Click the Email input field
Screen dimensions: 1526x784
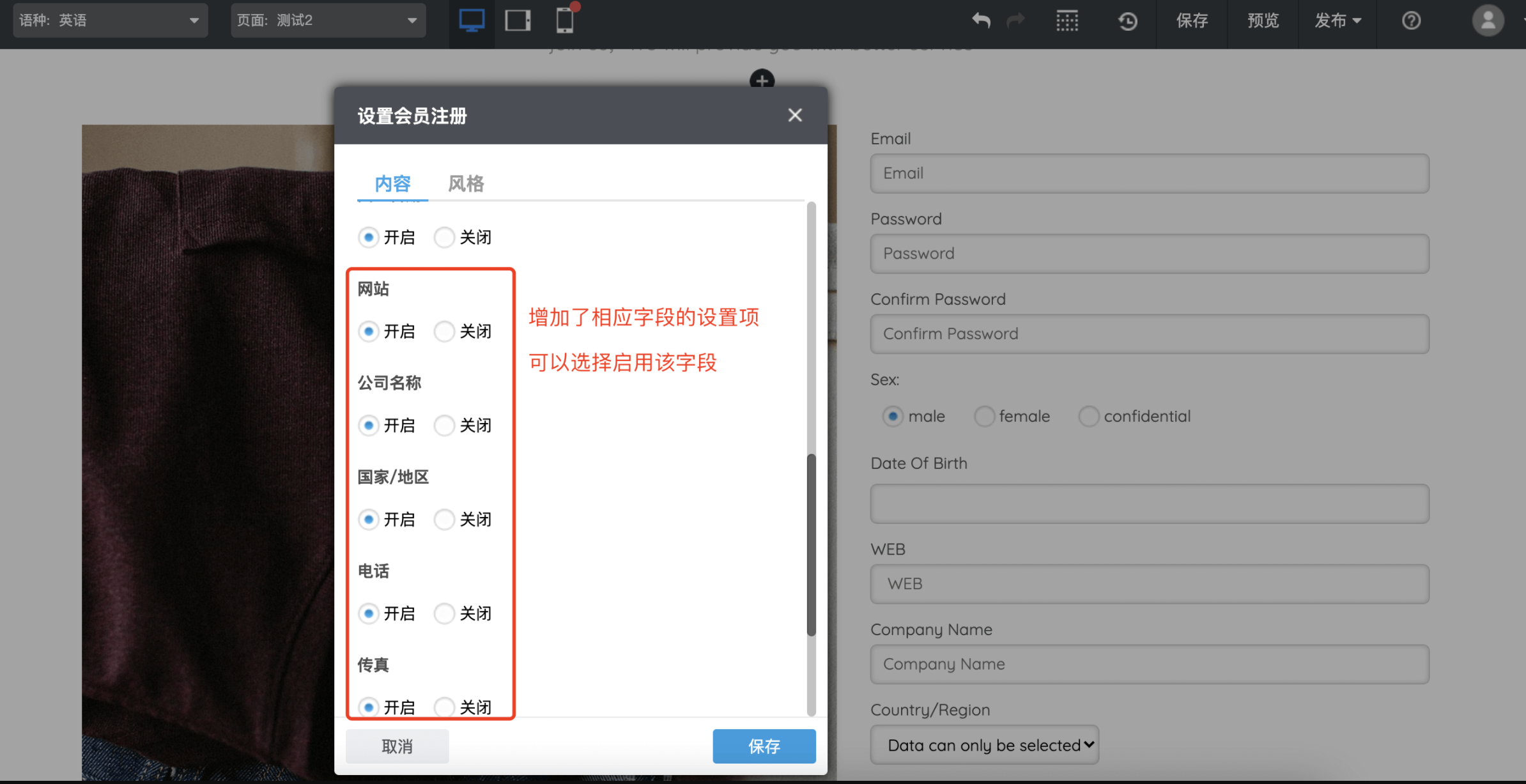[1148, 173]
